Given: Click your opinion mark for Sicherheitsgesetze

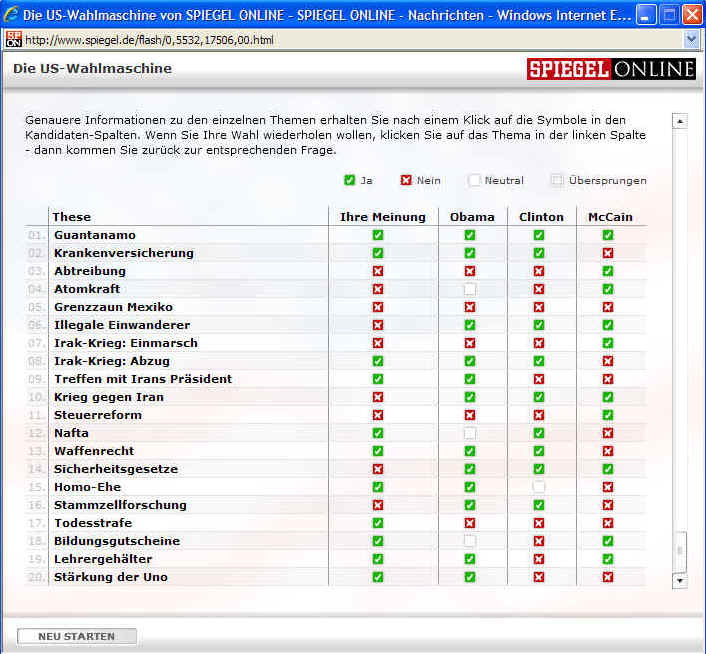Looking at the screenshot, I should point(378,469).
